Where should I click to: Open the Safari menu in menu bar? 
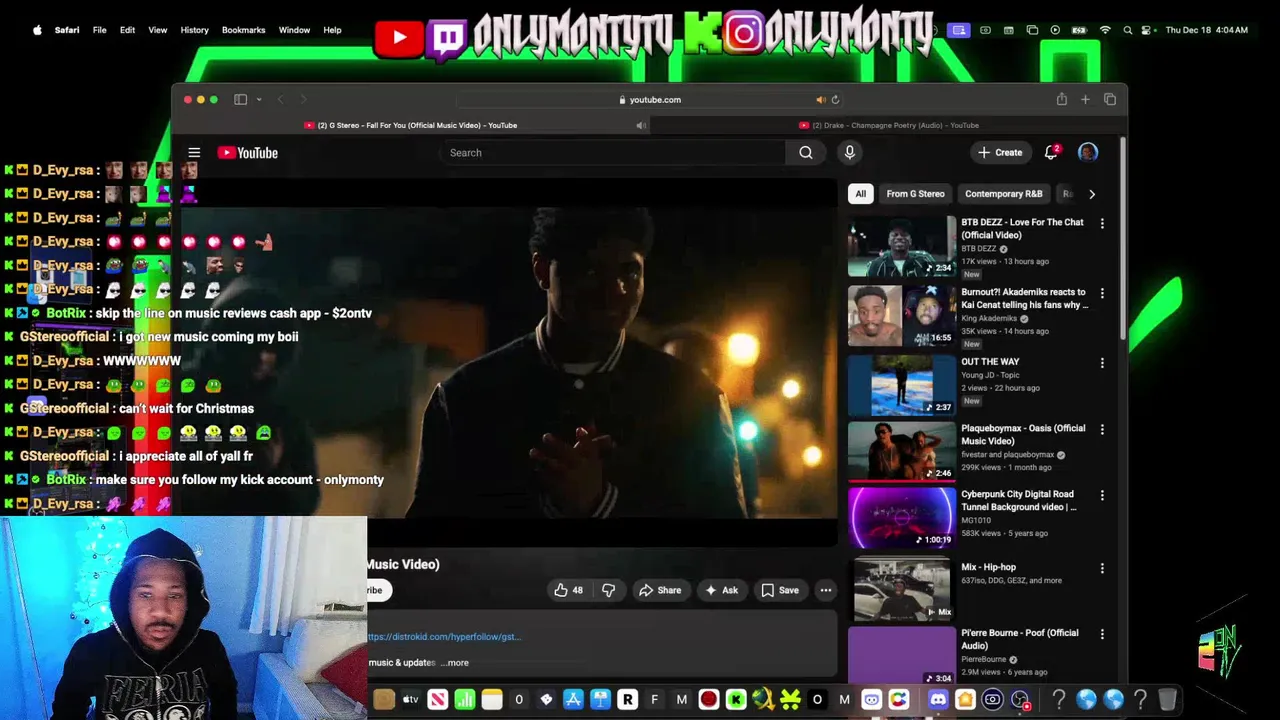pos(67,30)
